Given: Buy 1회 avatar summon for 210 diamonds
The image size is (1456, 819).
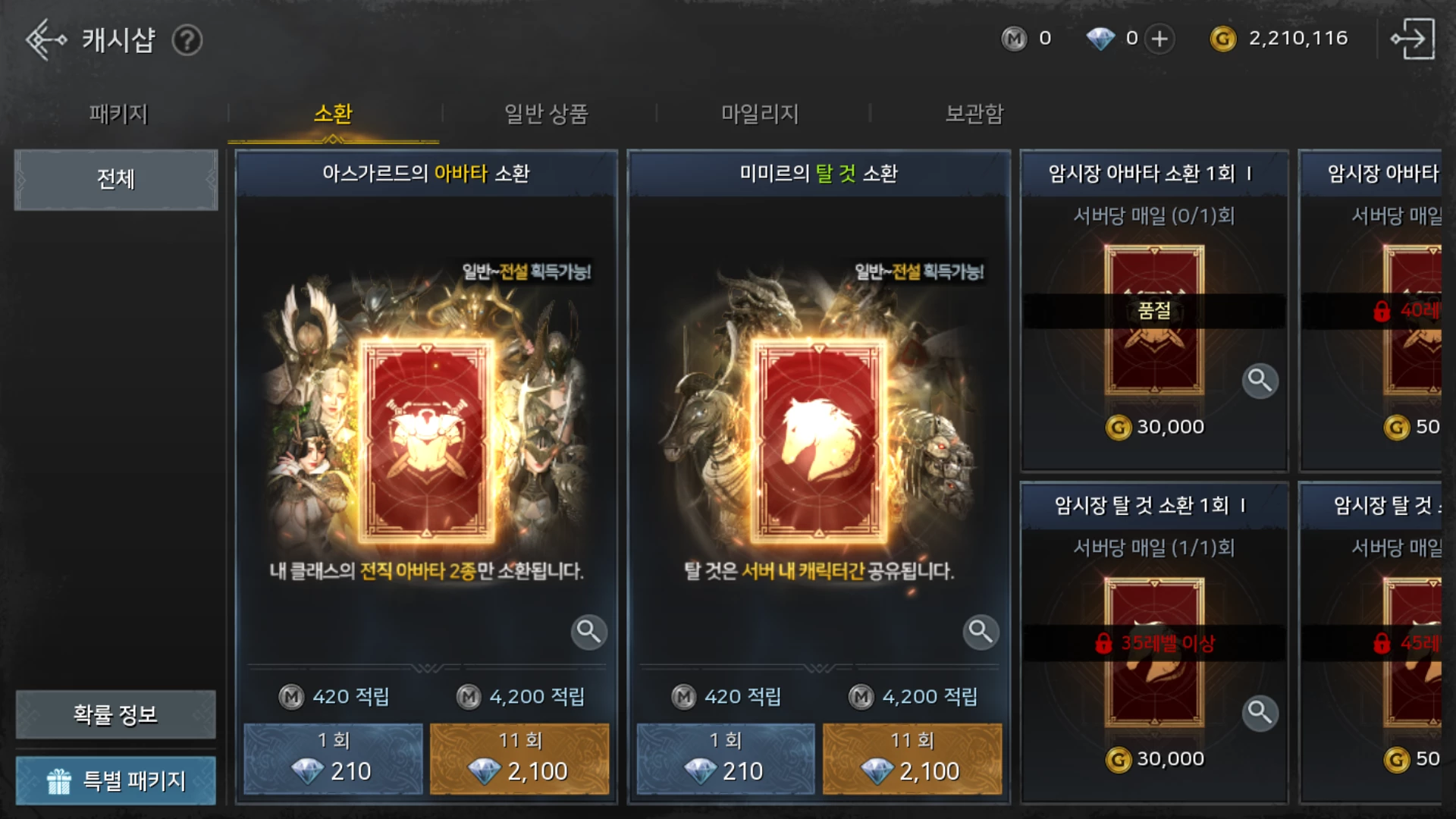Looking at the screenshot, I should click(x=333, y=758).
